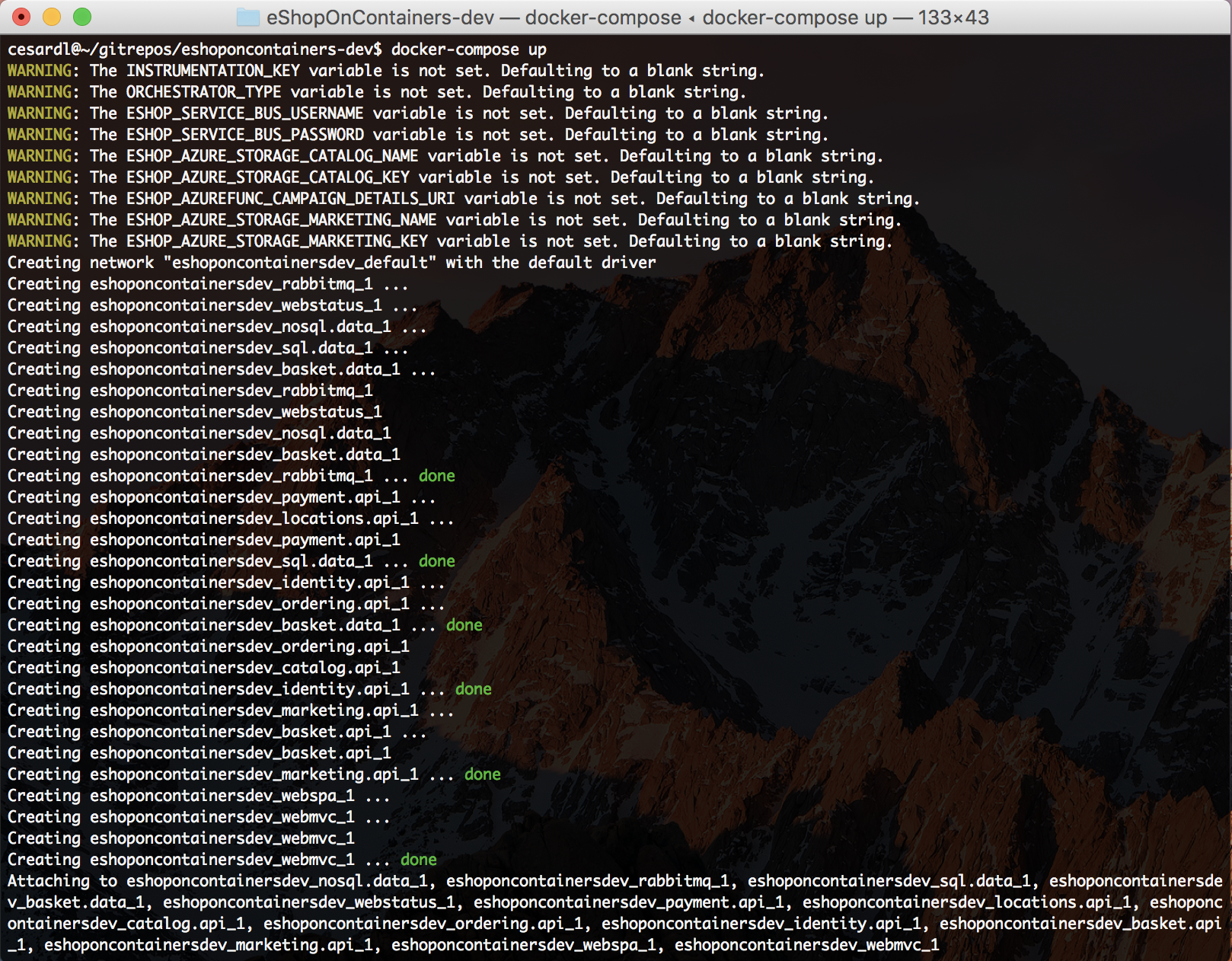Click the 'Creating eshoponcontainersdev_basket.api_1 ...' line
1232x961 pixels.
tap(217, 732)
